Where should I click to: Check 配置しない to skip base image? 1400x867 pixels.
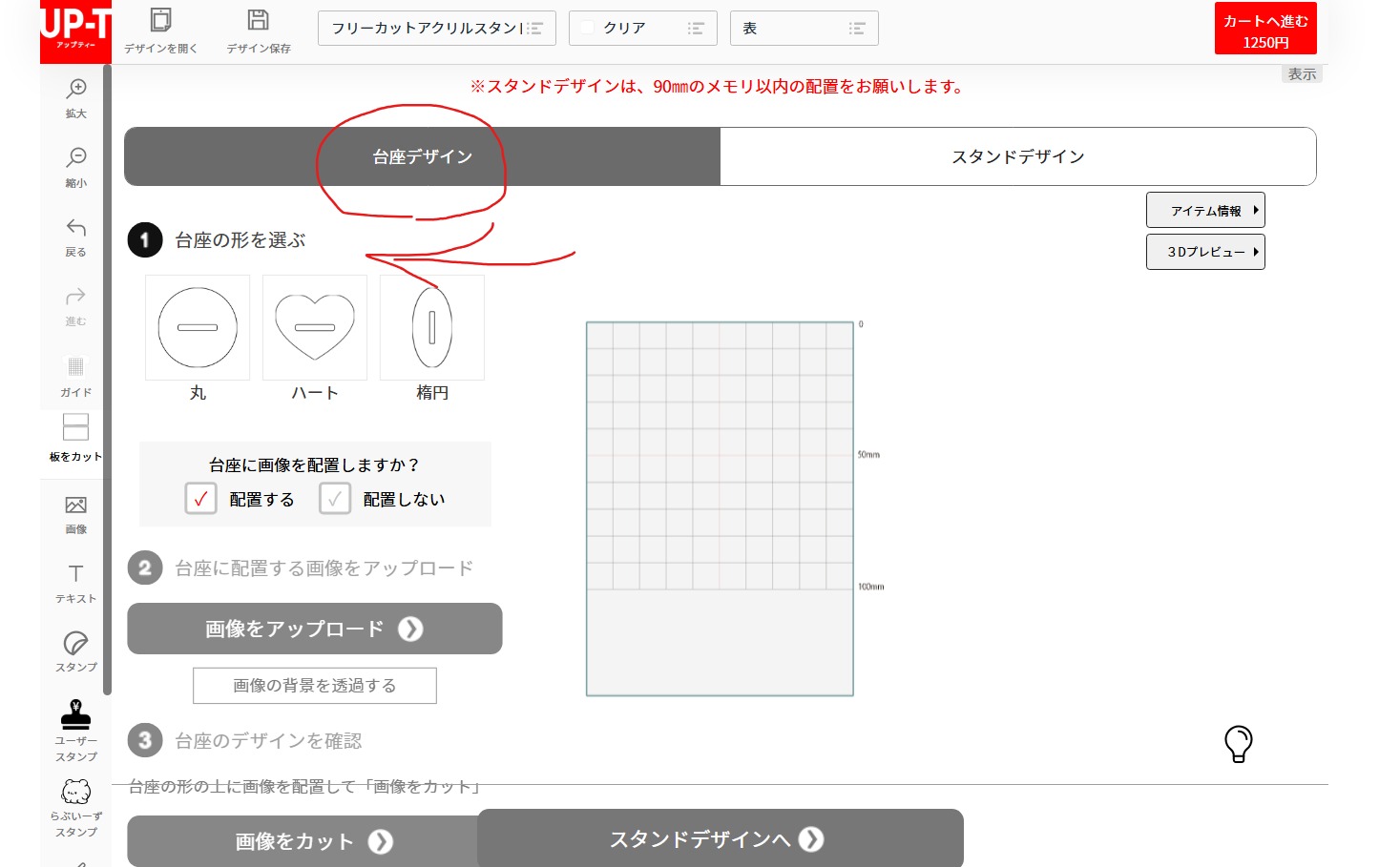(335, 498)
